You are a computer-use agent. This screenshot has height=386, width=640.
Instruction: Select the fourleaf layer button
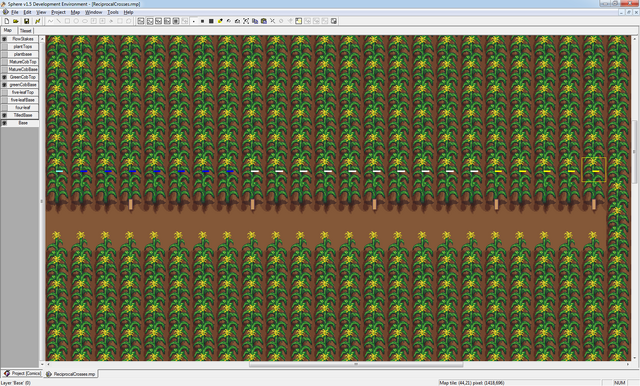pos(23,107)
